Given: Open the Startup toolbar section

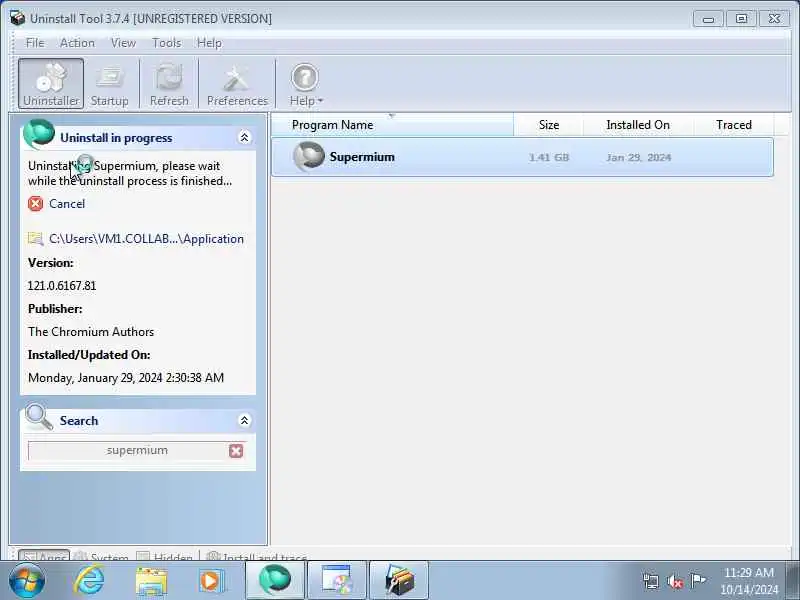Looking at the screenshot, I should [110, 84].
